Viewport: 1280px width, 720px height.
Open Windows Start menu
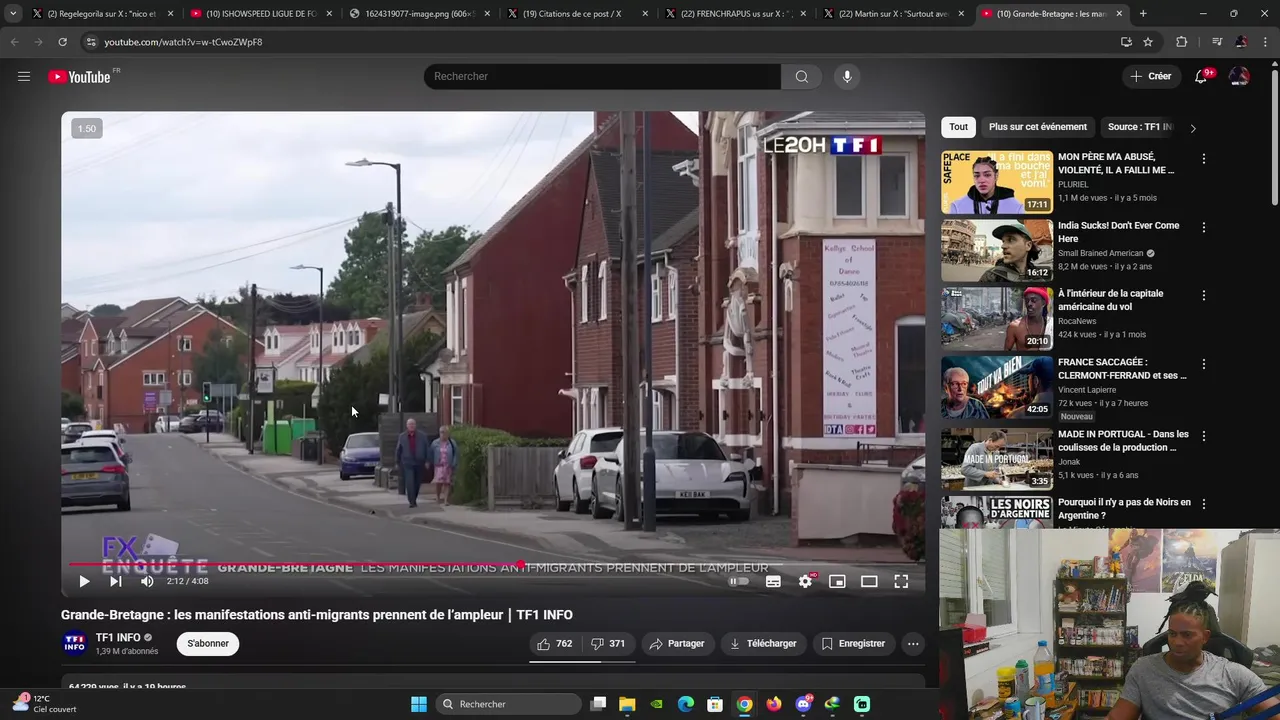tap(419, 704)
